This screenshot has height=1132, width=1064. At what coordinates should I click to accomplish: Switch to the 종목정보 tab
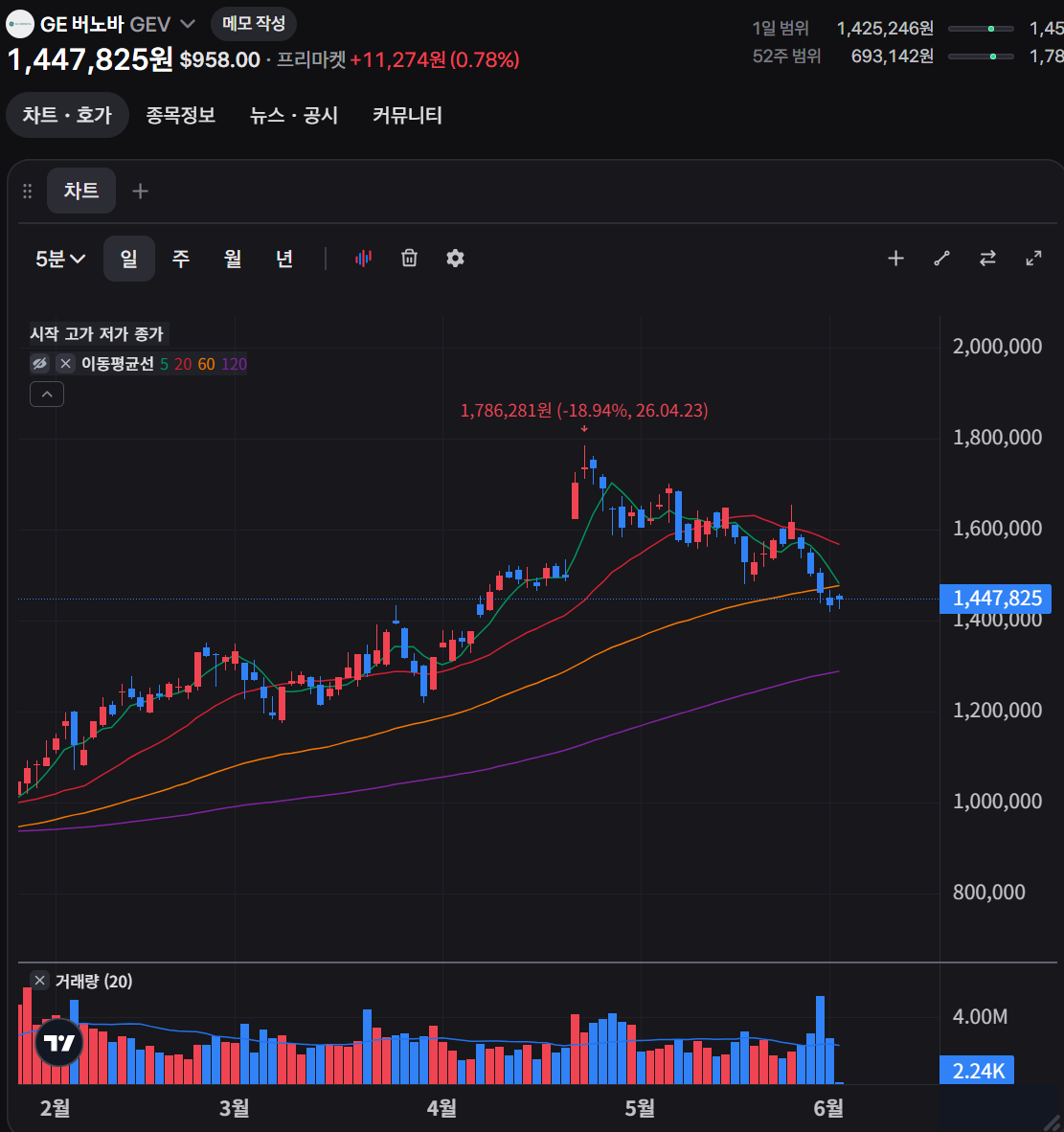[180, 115]
